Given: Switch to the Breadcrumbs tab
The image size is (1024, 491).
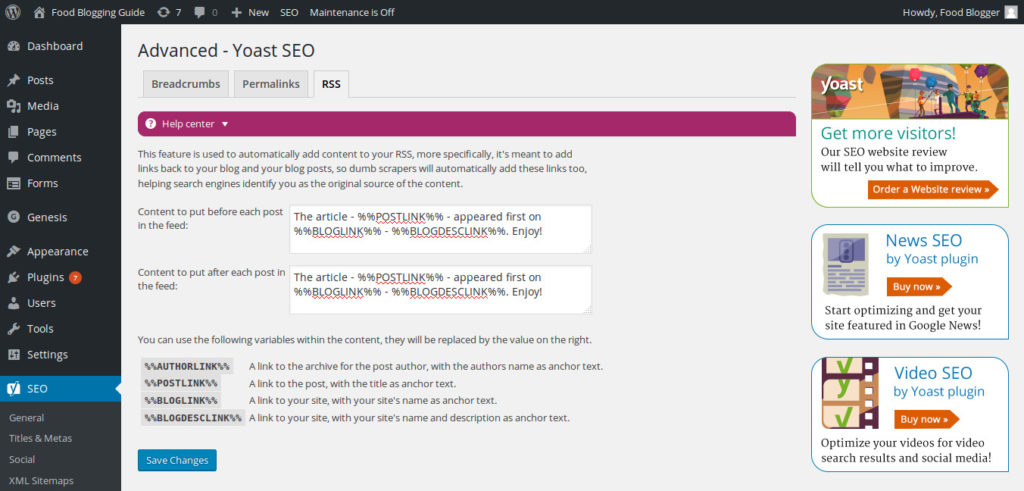Looking at the screenshot, I should (185, 84).
